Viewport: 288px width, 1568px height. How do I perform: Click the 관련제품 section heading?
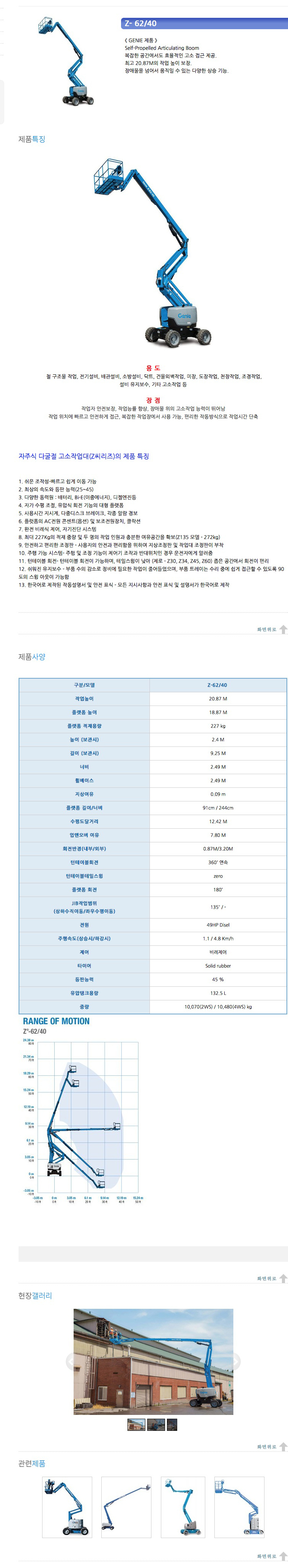[x=32, y=1463]
